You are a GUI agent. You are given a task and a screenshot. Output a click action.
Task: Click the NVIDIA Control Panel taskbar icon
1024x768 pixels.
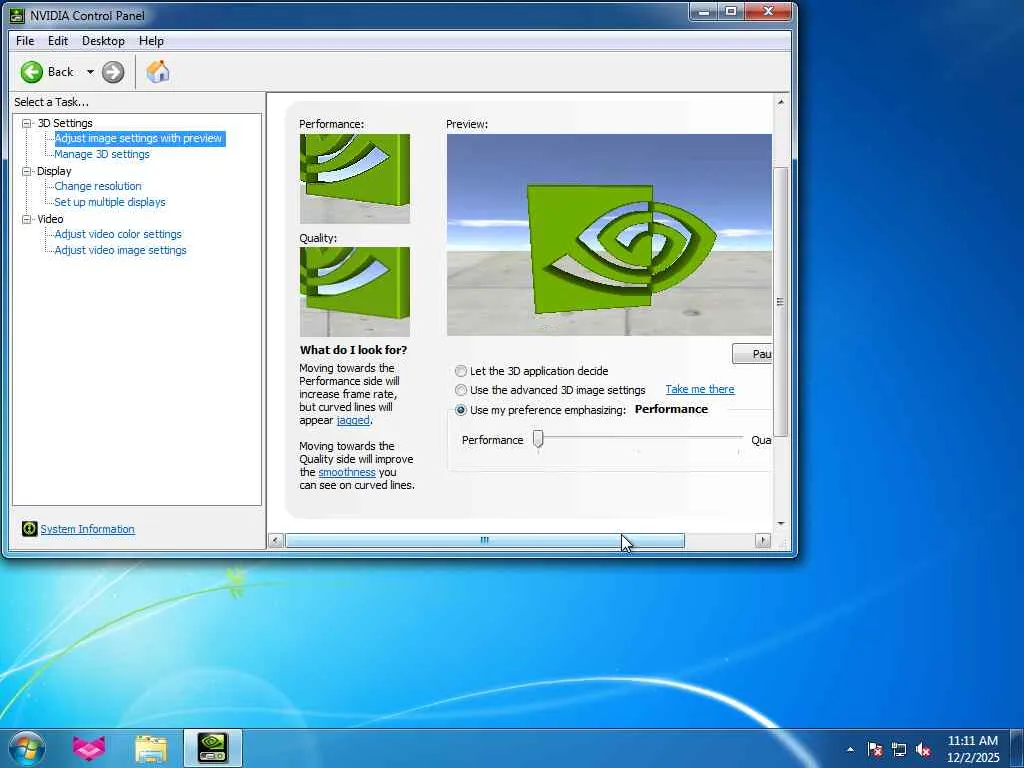point(213,748)
